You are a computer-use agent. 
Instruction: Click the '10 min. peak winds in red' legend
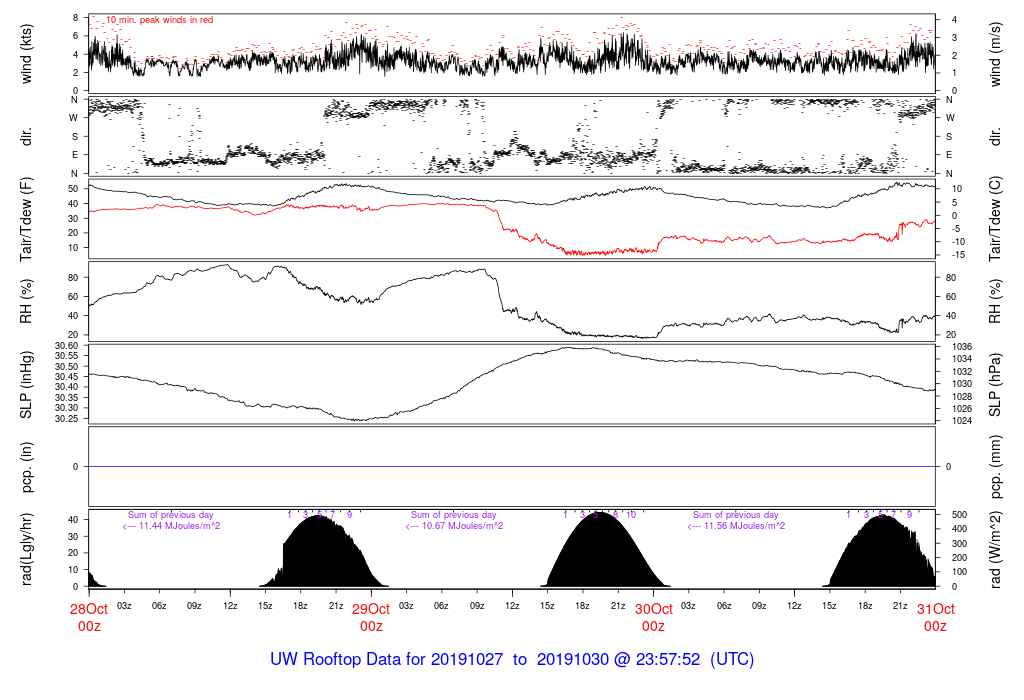tap(159, 20)
